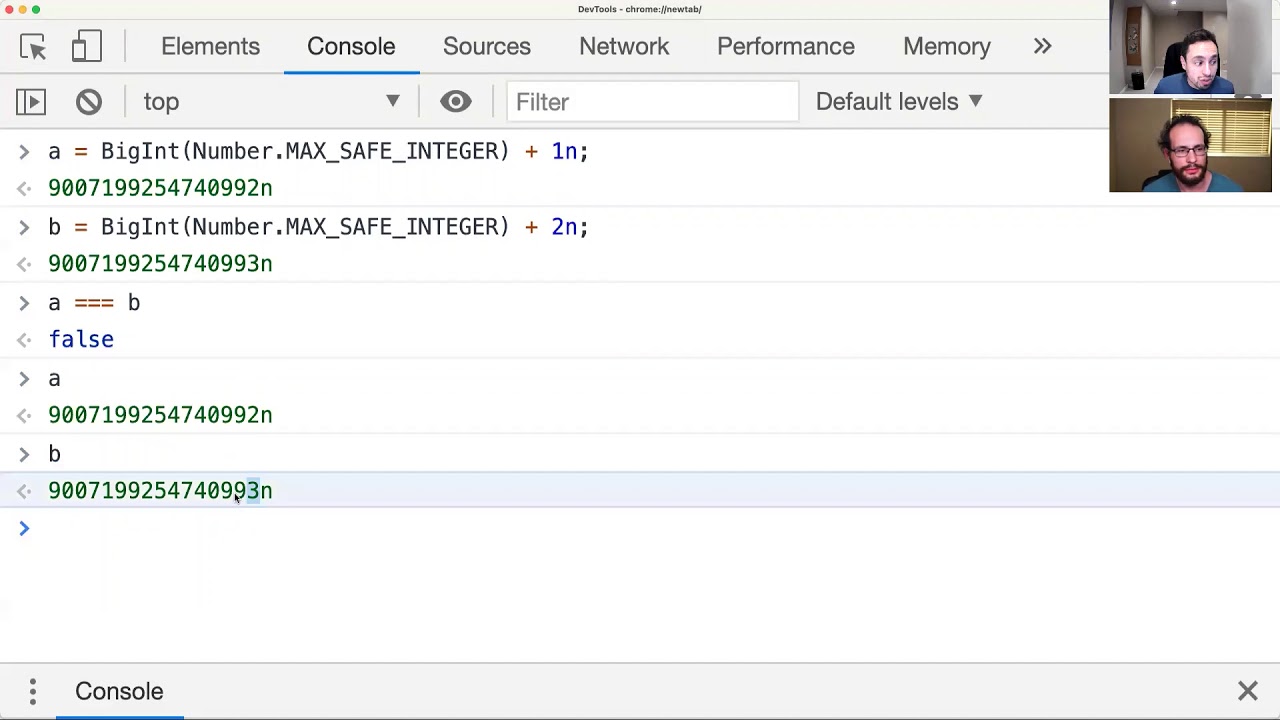Image resolution: width=1280 pixels, height=720 pixels.
Task: Go to the Network tab
Action: [x=624, y=47]
